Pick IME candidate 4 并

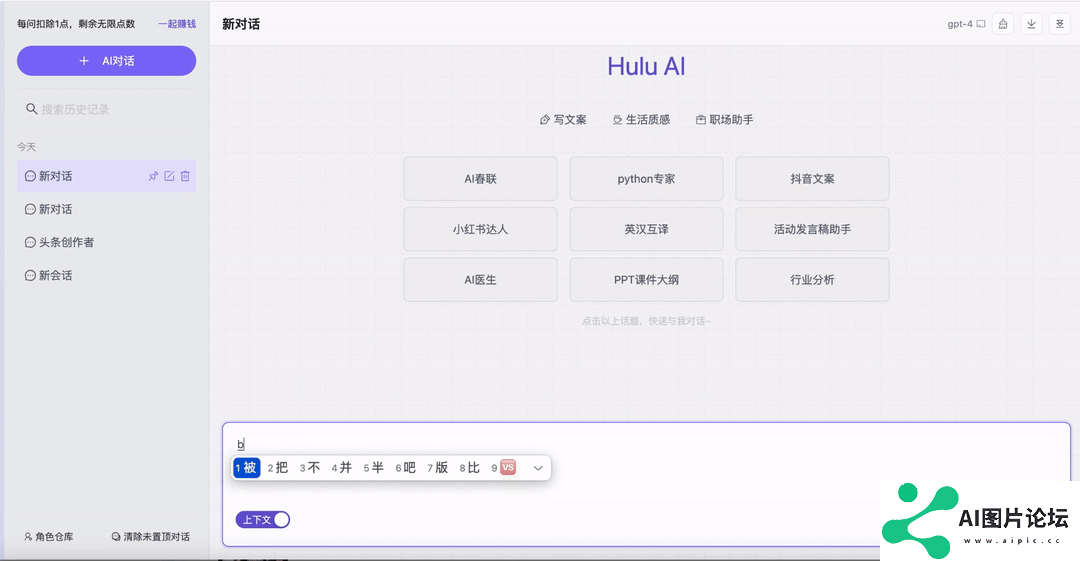(342, 468)
